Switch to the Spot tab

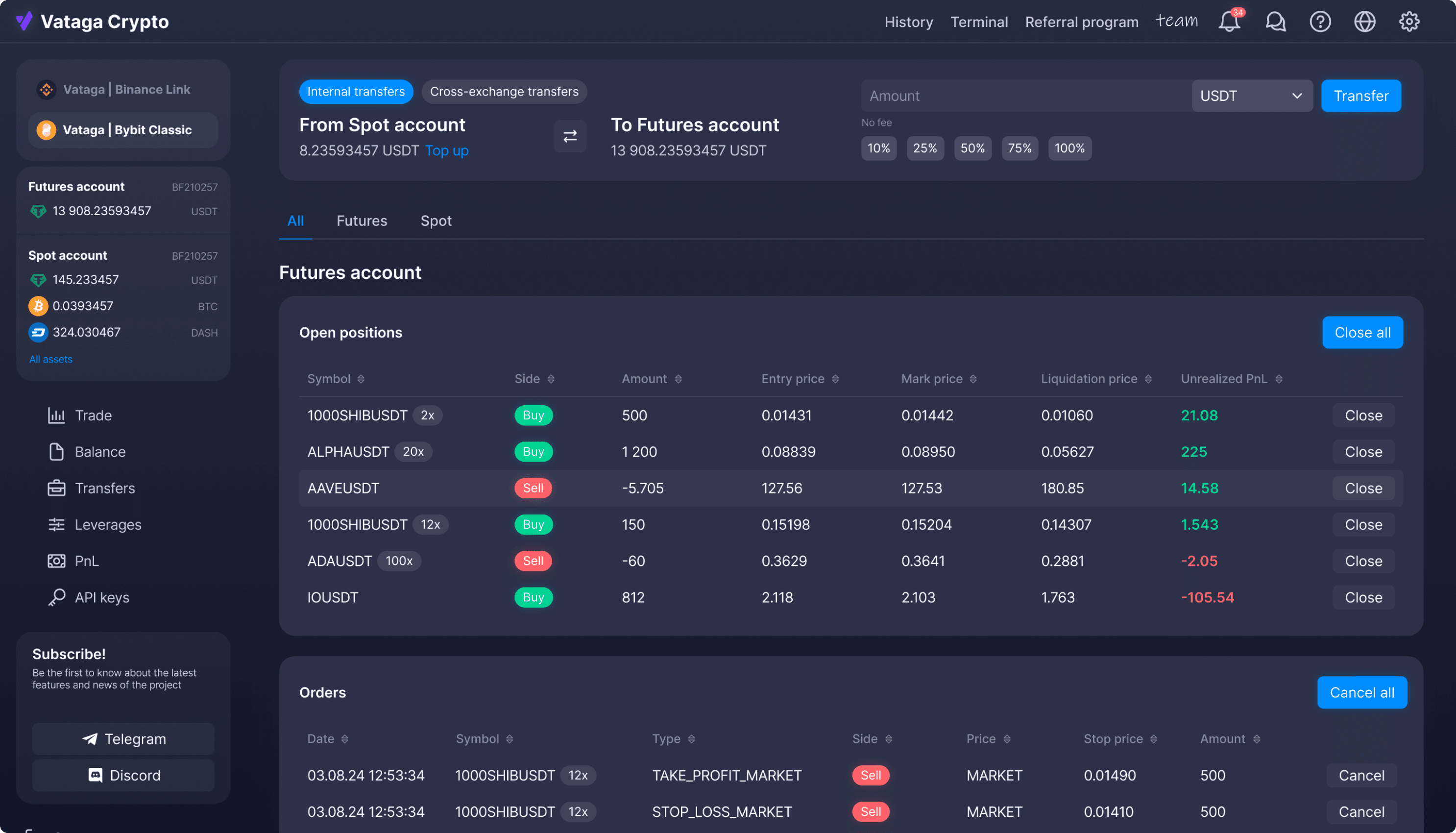click(436, 221)
